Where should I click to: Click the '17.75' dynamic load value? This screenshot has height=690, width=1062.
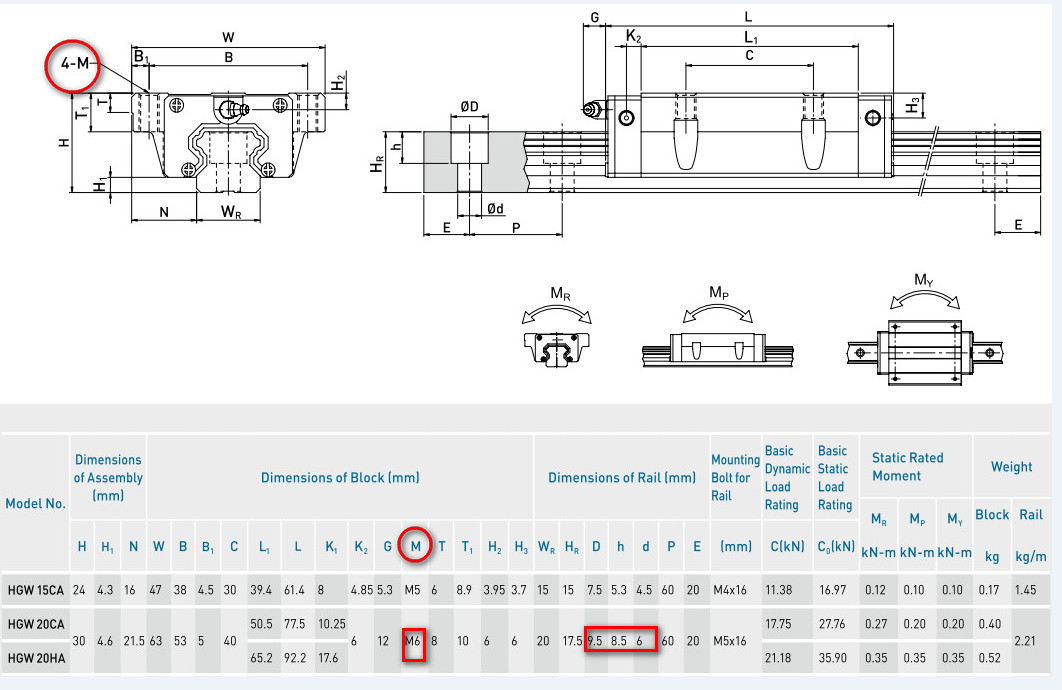778,624
